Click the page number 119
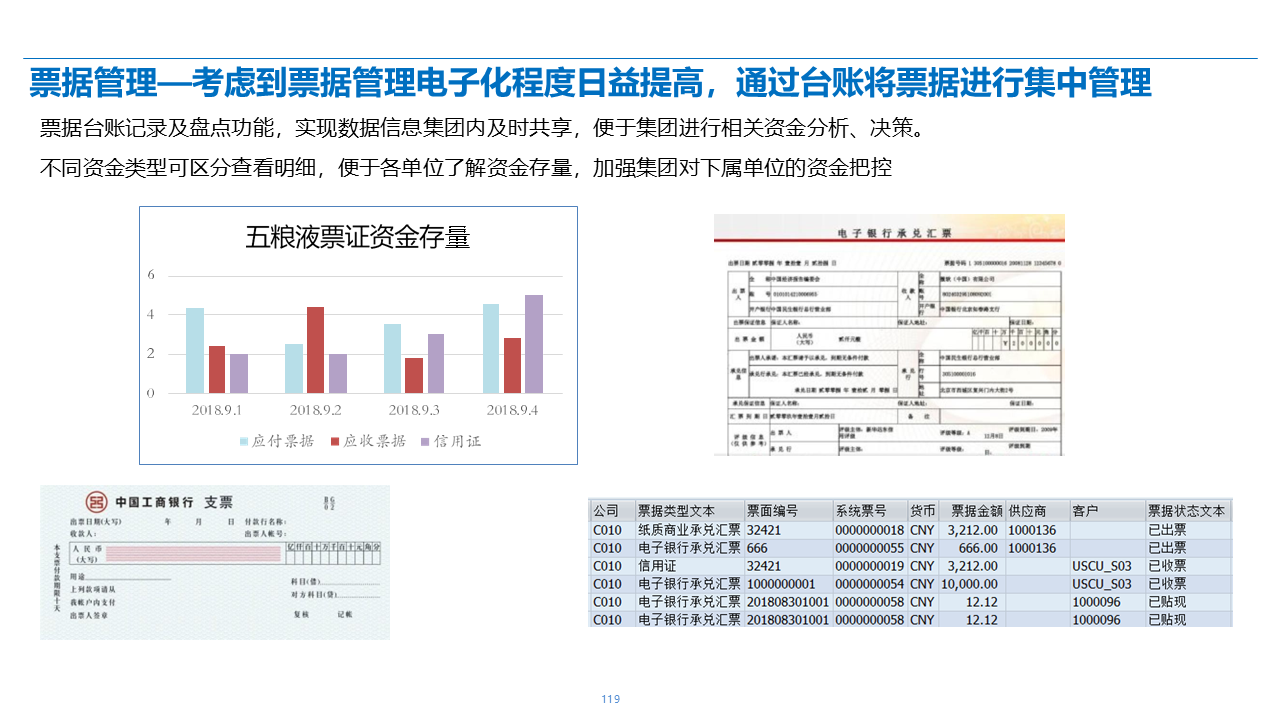Viewport: 1280px width, 720px height. (611, 699)
